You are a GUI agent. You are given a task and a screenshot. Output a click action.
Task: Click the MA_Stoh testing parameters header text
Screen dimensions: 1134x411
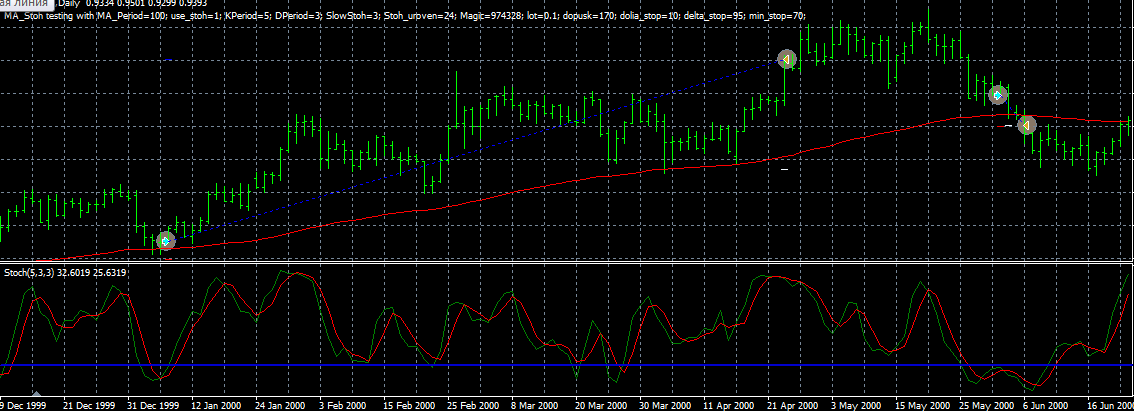point(405,15)
